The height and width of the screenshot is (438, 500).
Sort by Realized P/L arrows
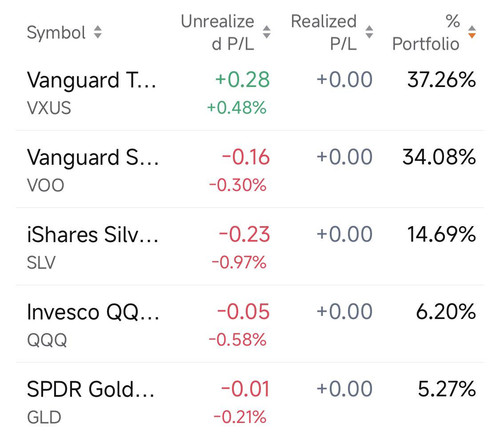tap(369, 32)
